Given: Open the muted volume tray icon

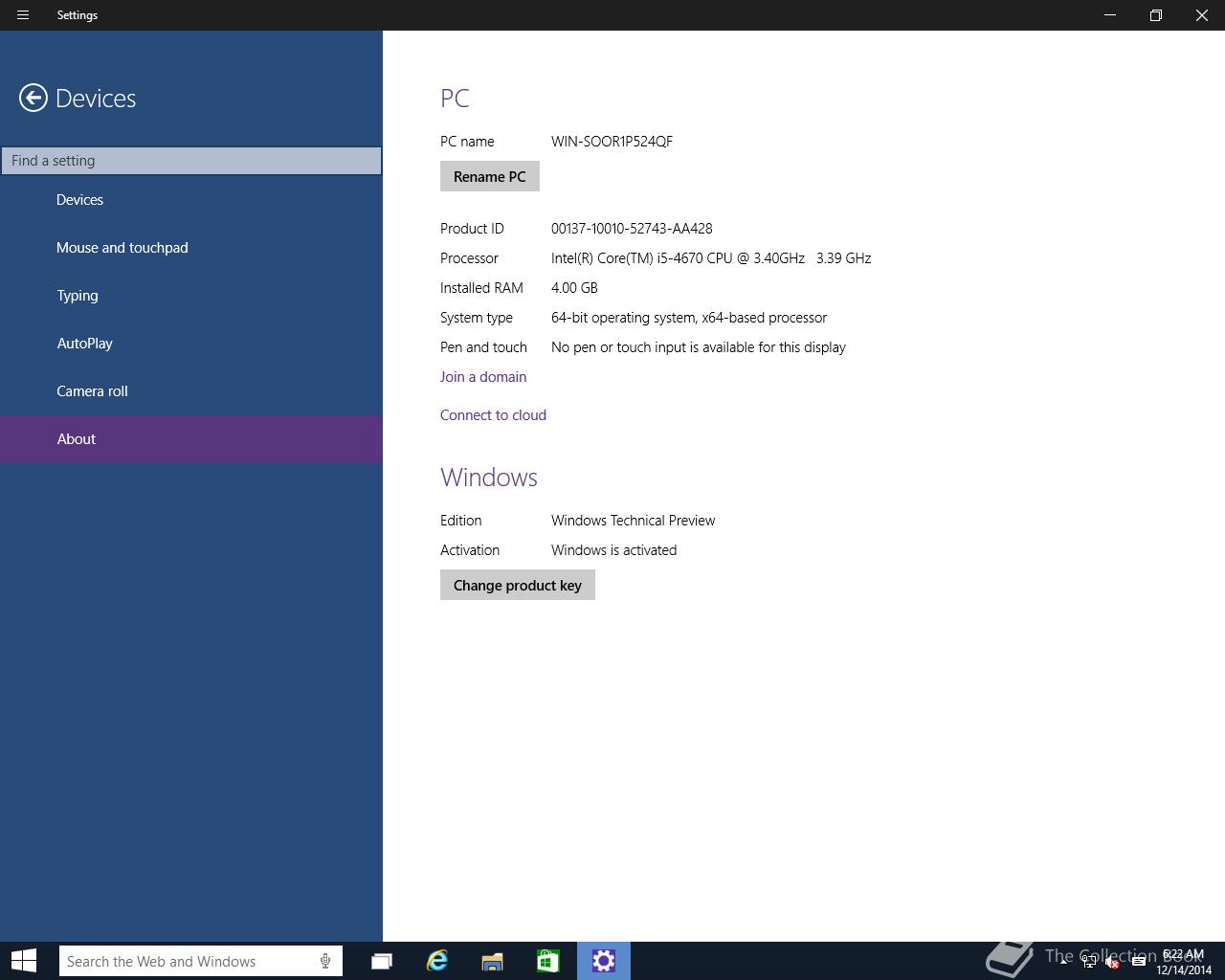Looking at the screenshot, I should point(1113,961).
